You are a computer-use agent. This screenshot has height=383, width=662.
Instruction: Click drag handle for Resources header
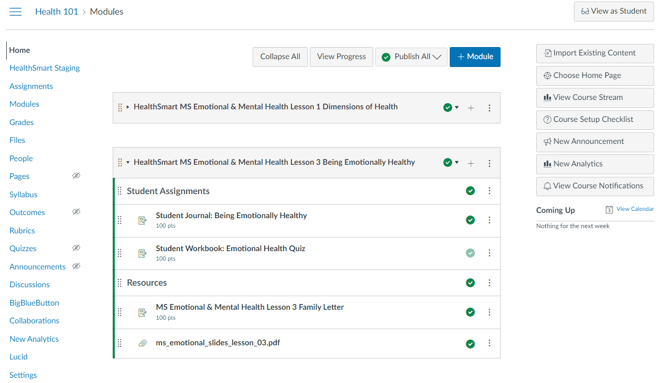click(x=119, y=282)
